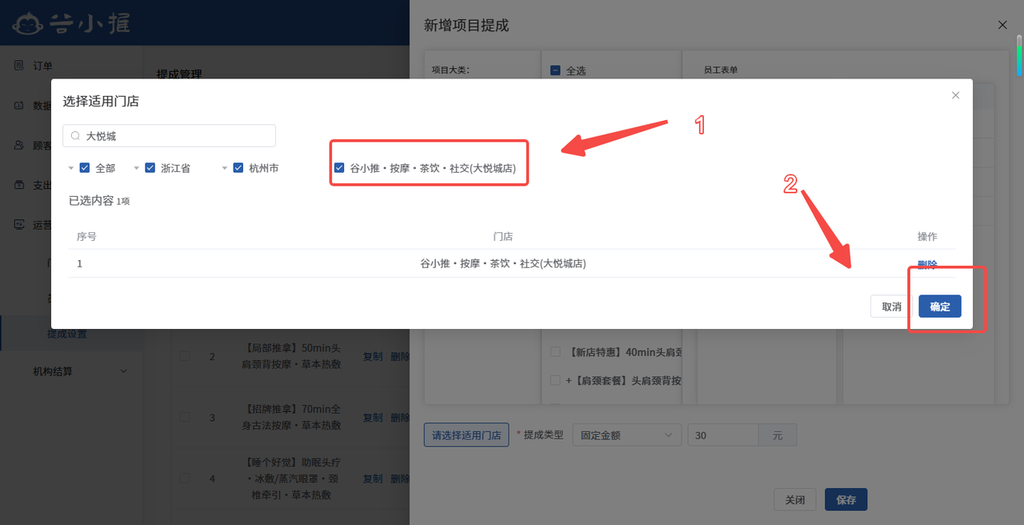
Task: Click 保存 in the drawer
Action: coord(846,500)
